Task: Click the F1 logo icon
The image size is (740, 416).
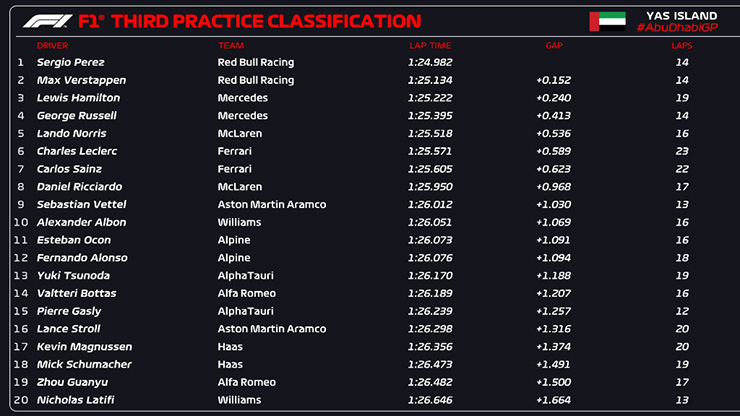Action: point(46,21)
